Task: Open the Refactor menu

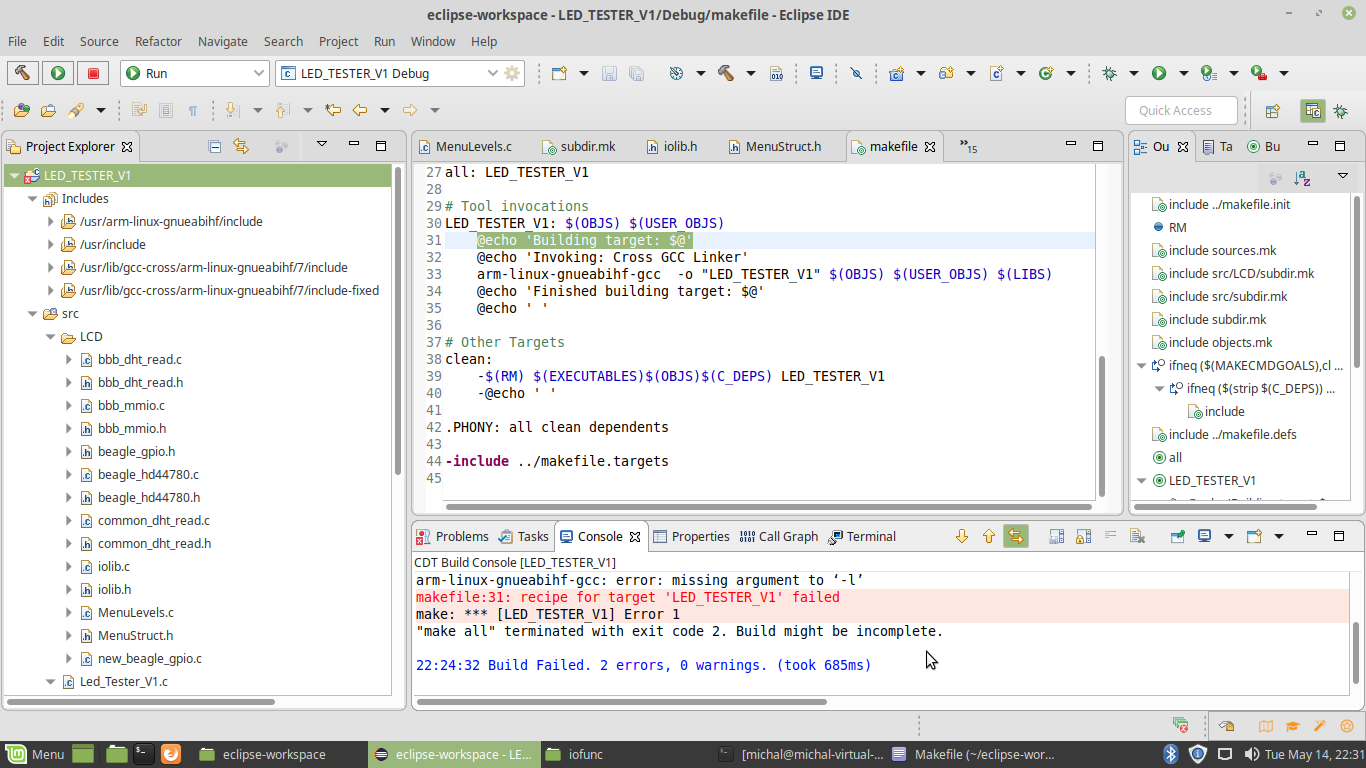Action: (x=158, y=41)
